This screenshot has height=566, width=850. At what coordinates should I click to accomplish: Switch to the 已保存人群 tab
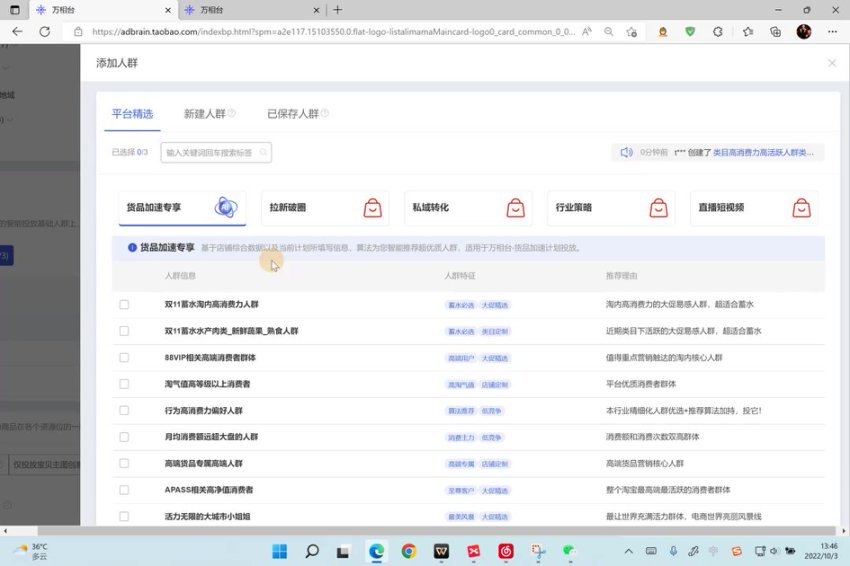point(292,114)
